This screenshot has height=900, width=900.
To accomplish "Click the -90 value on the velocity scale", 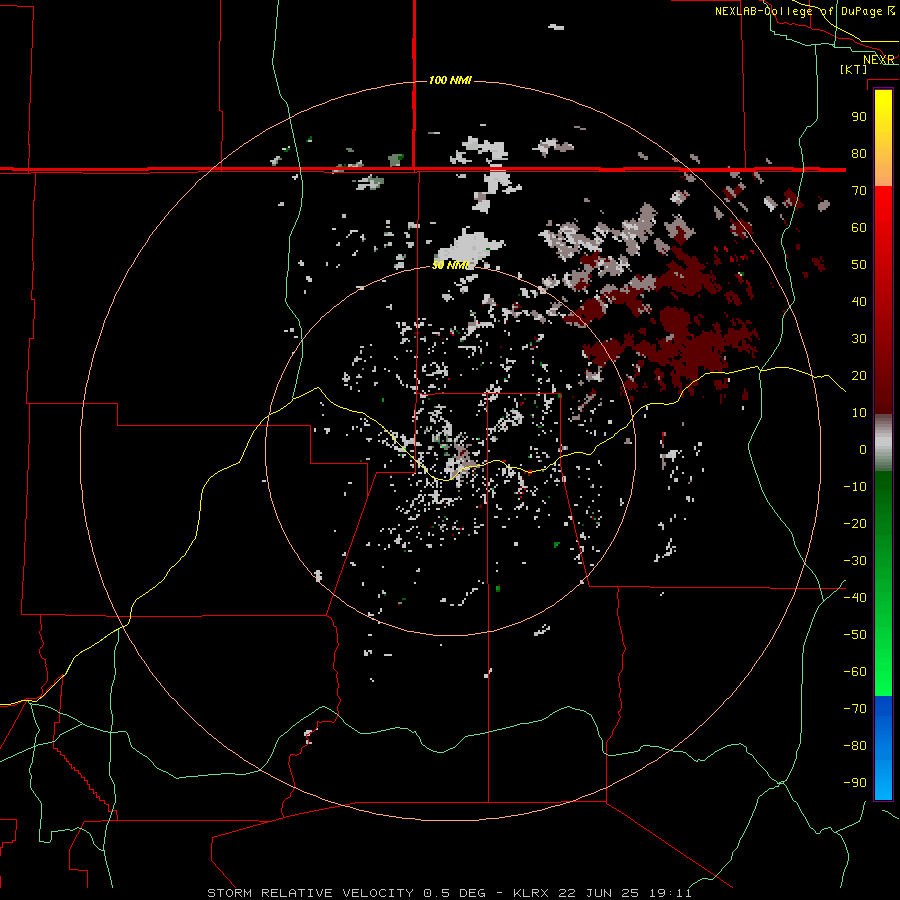I will tap(855, 783).
